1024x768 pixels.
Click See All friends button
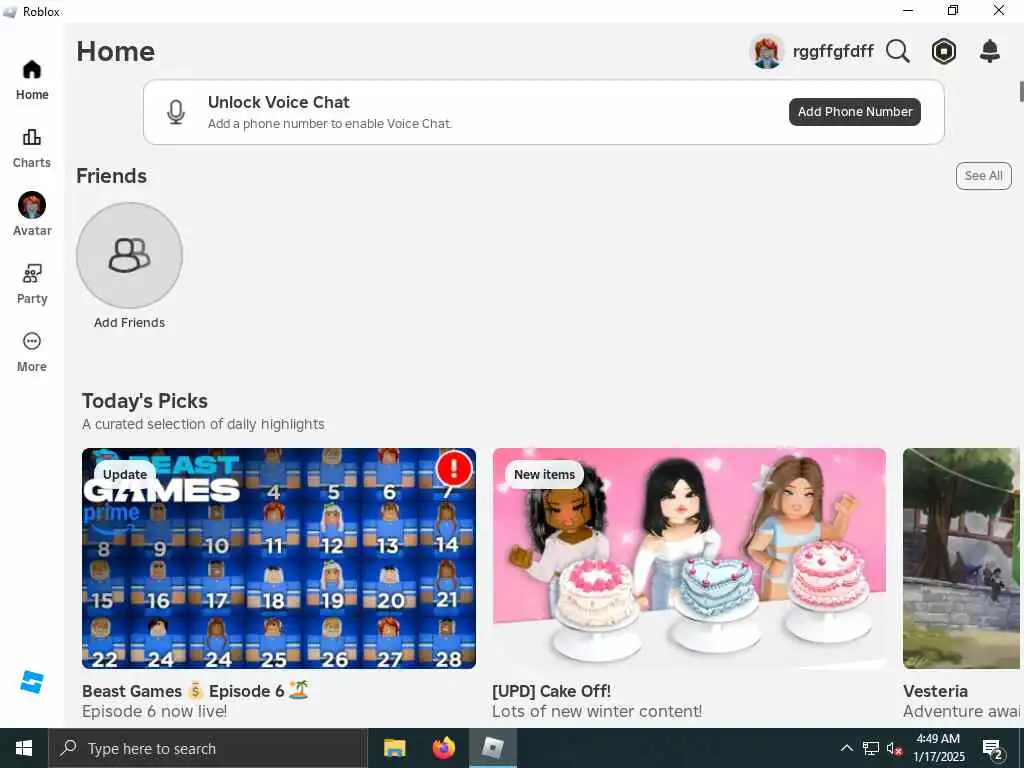984,176
